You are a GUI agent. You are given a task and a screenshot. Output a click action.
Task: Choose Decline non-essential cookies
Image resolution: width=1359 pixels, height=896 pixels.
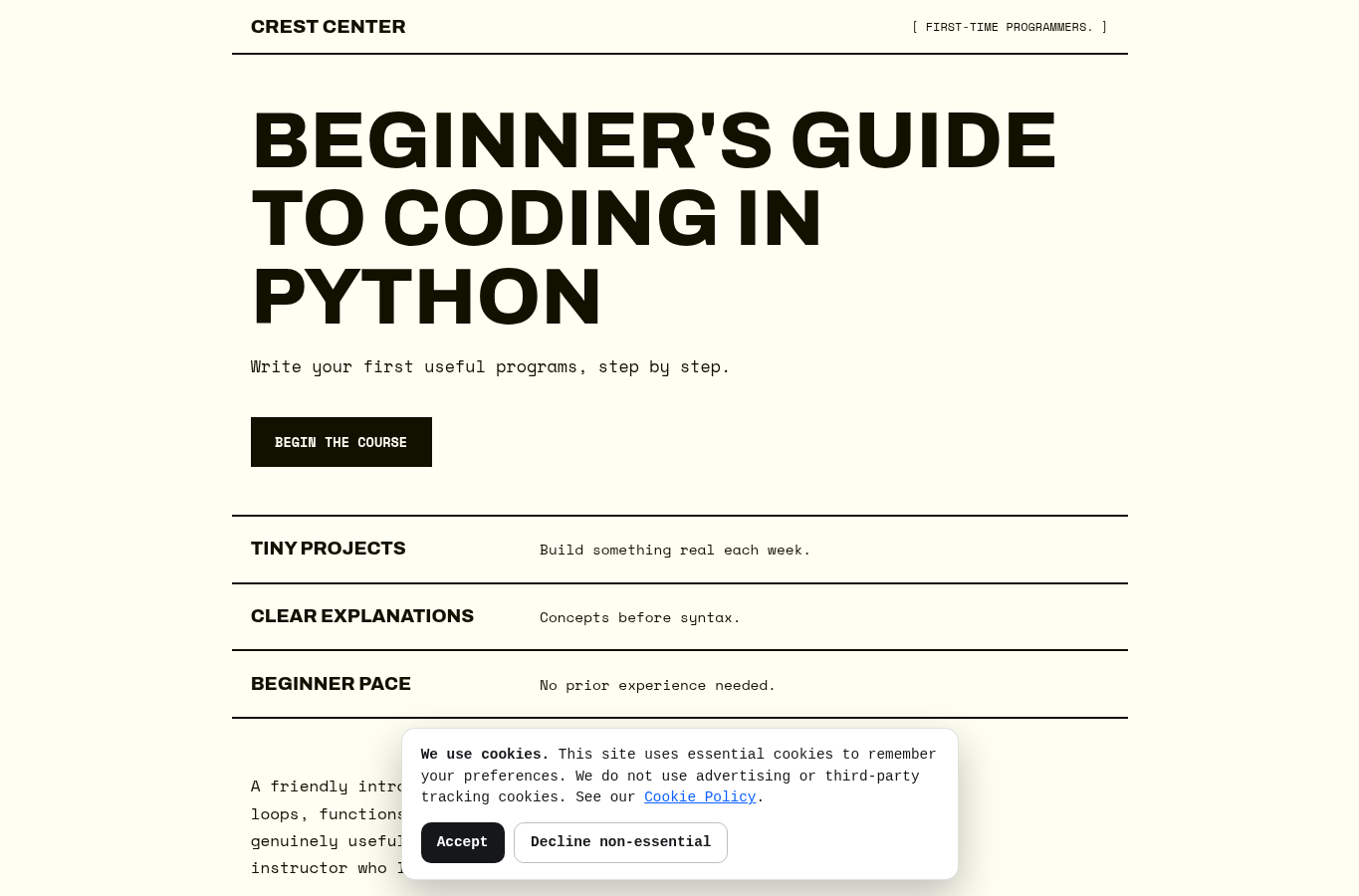(620, 842)
